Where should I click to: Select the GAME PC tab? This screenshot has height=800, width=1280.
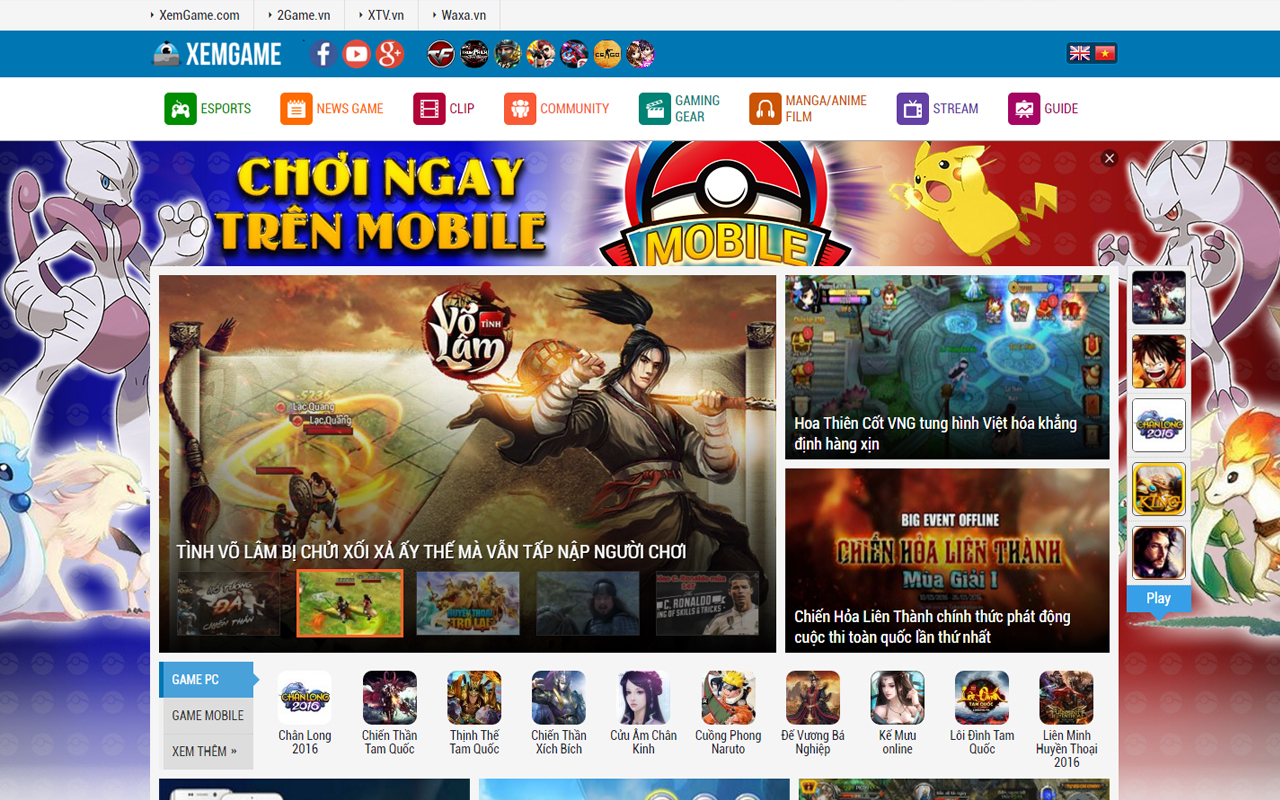pyautogui.click(x=206, y=680)
